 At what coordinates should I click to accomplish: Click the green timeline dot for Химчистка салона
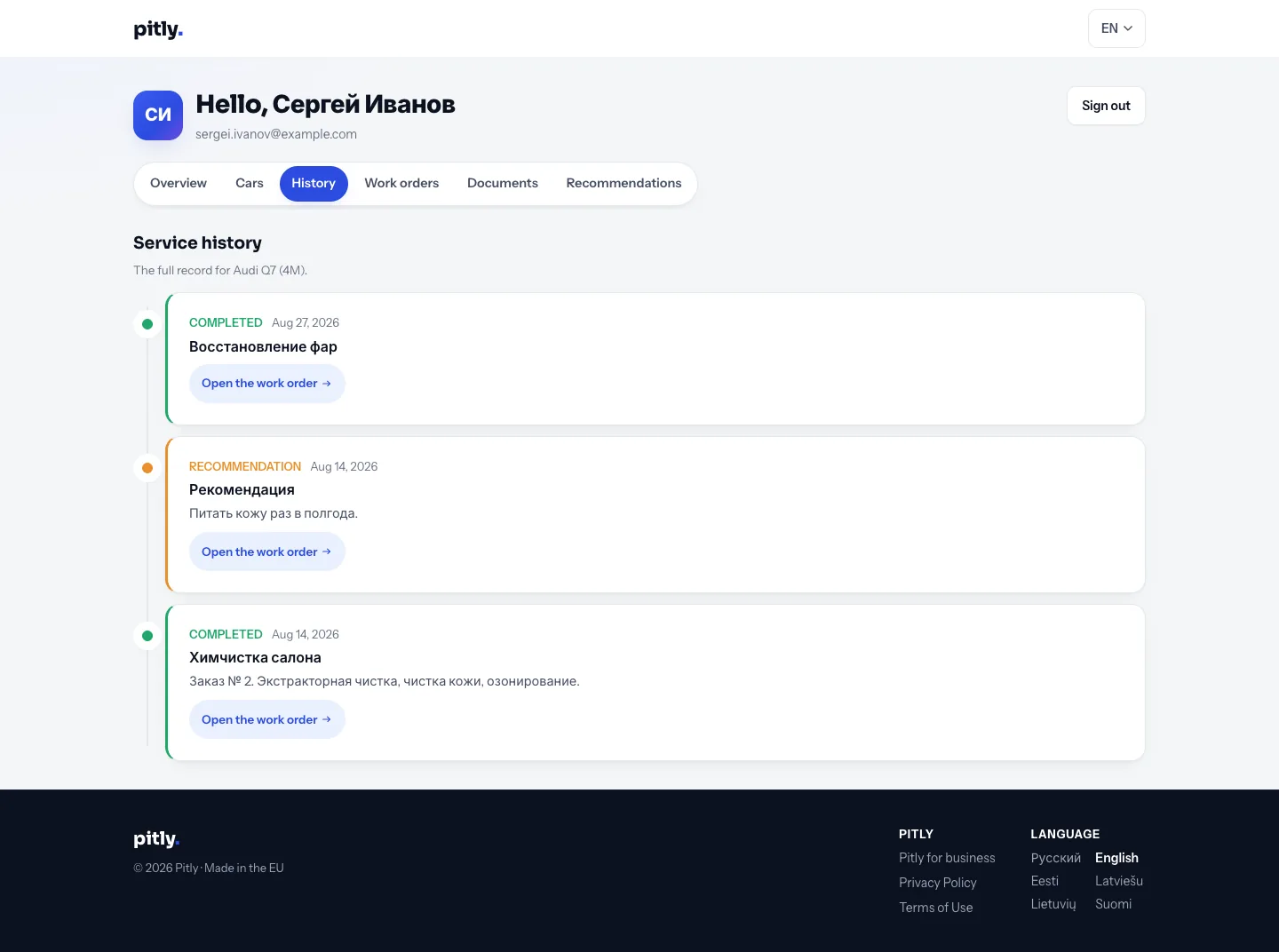[147, 636]
